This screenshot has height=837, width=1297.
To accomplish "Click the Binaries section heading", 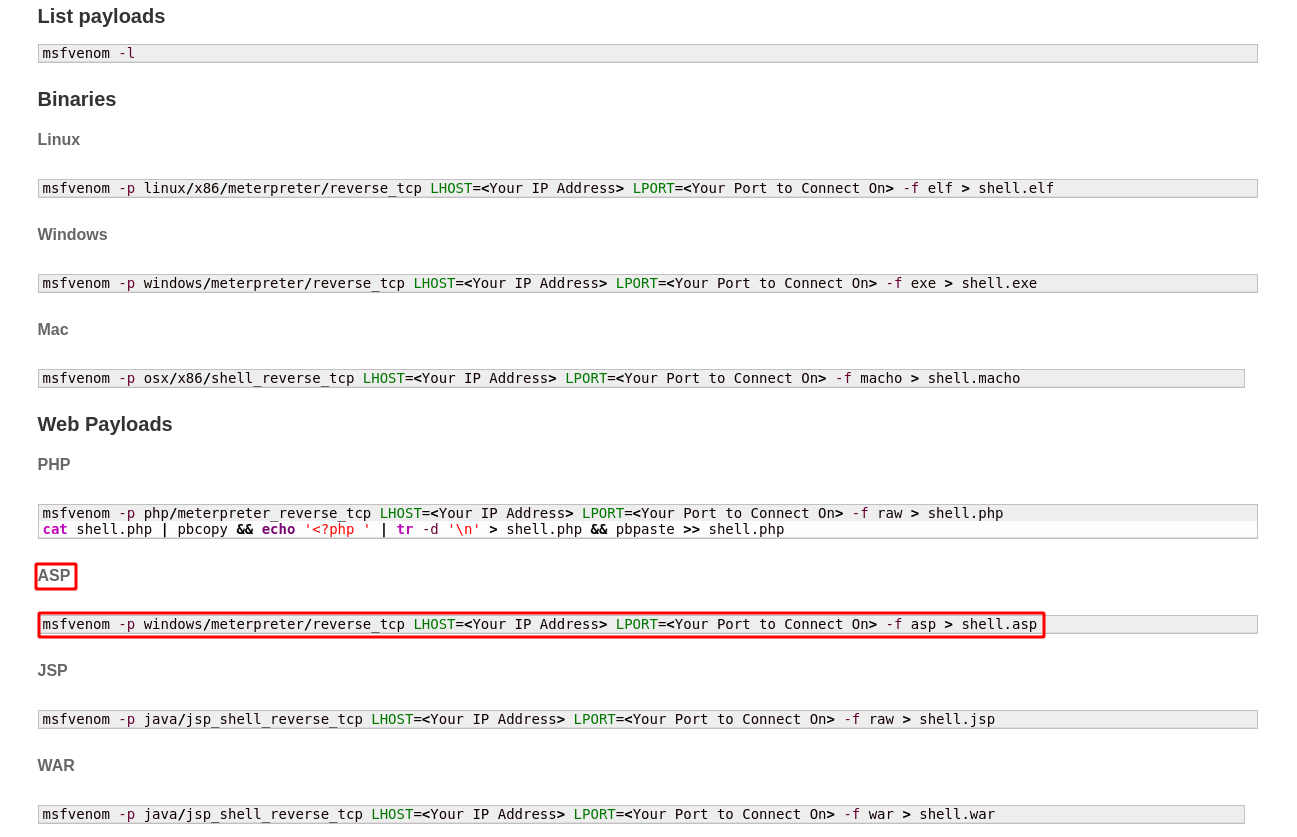I will click(x=77, y=99).
